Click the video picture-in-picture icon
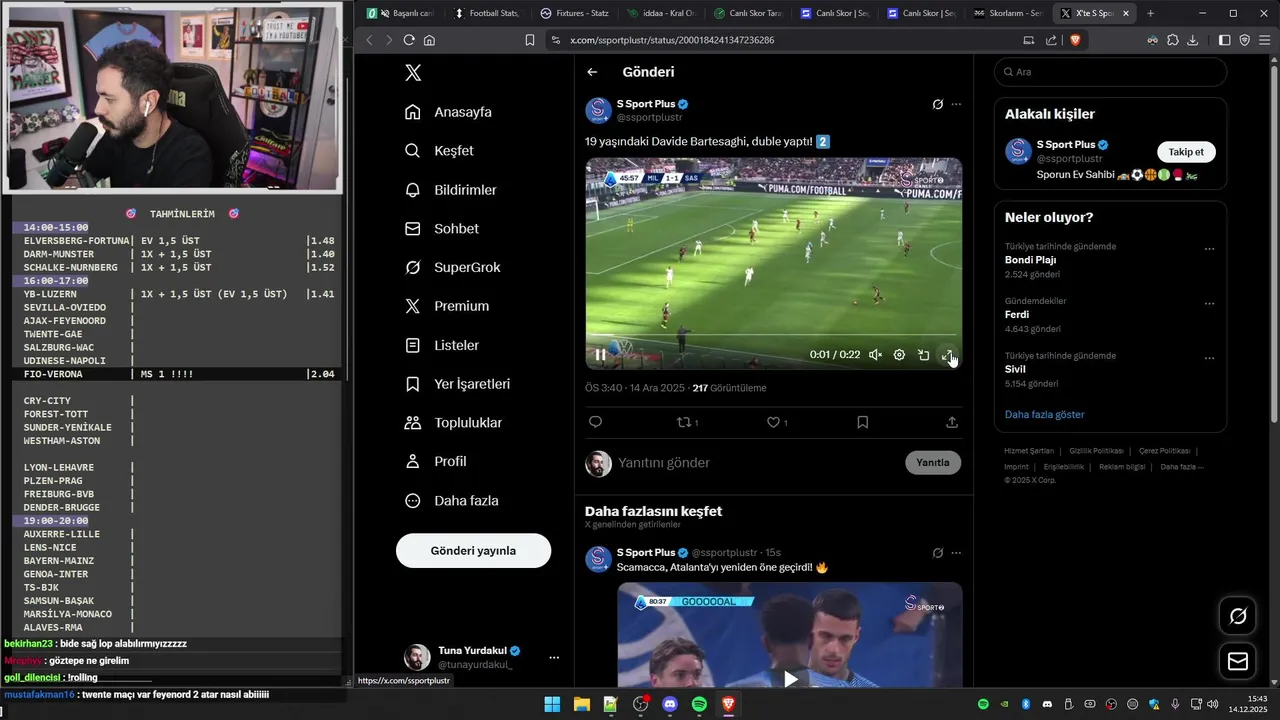The height and width of the screenshot is (720, 1280). pyautogui.click(x=923, y=354)
